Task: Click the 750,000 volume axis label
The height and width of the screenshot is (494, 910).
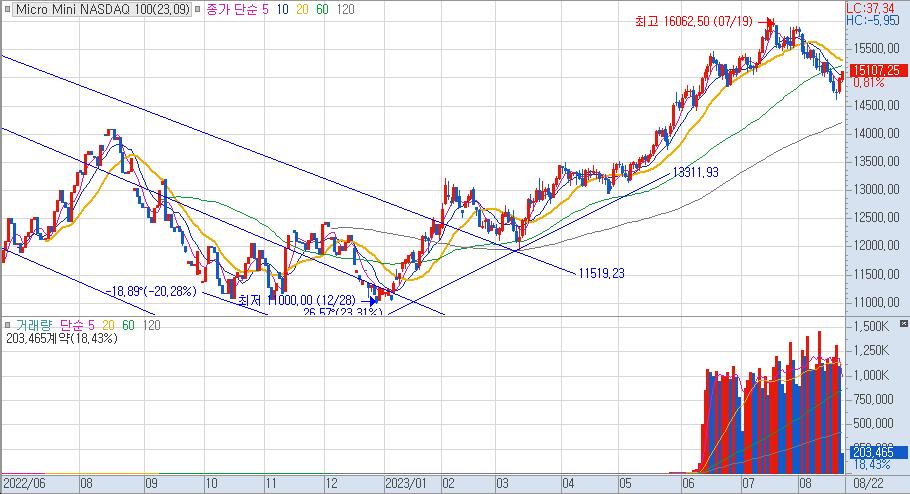Action: [x=873, y=399]
